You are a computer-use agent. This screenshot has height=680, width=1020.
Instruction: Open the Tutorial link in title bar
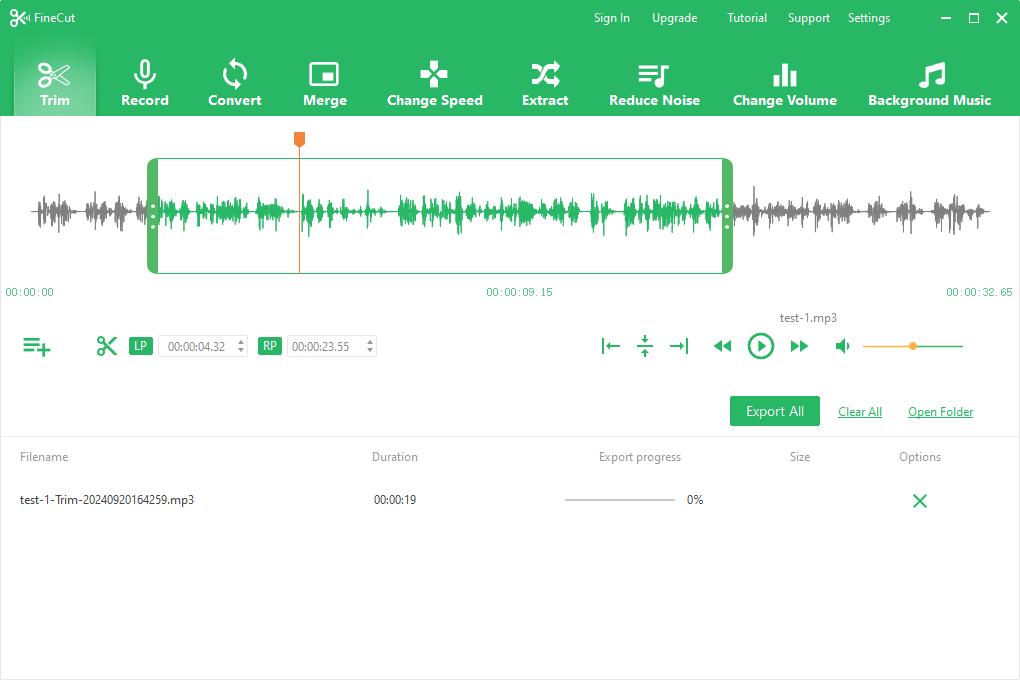coord(747,18)
